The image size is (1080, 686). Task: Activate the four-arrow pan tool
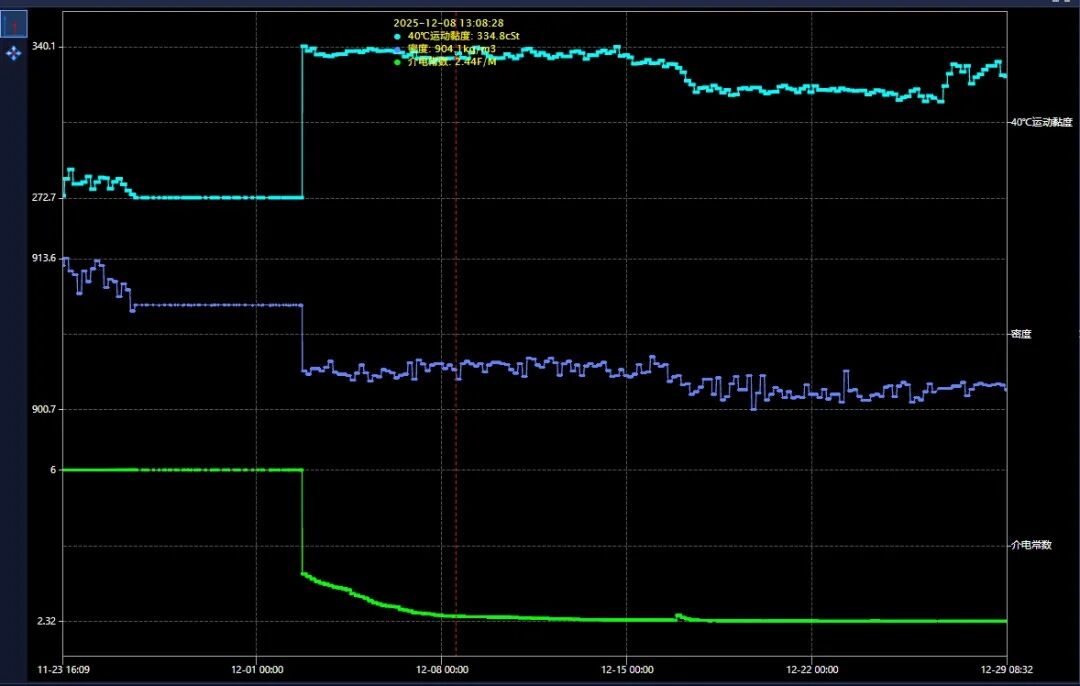pos(14,52)
